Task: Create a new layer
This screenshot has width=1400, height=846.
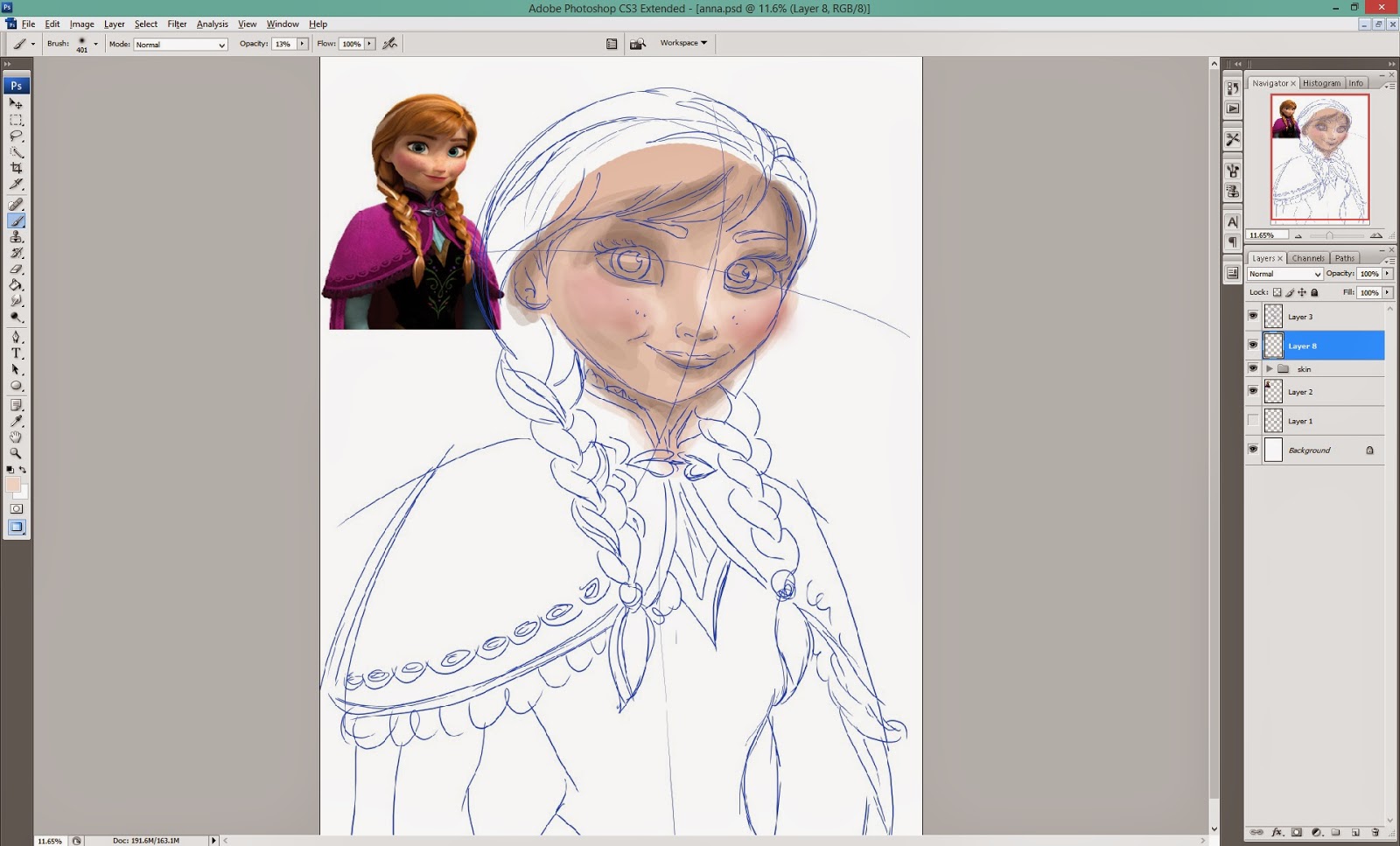Action: pyautogui.click(x=1355, y=832)
